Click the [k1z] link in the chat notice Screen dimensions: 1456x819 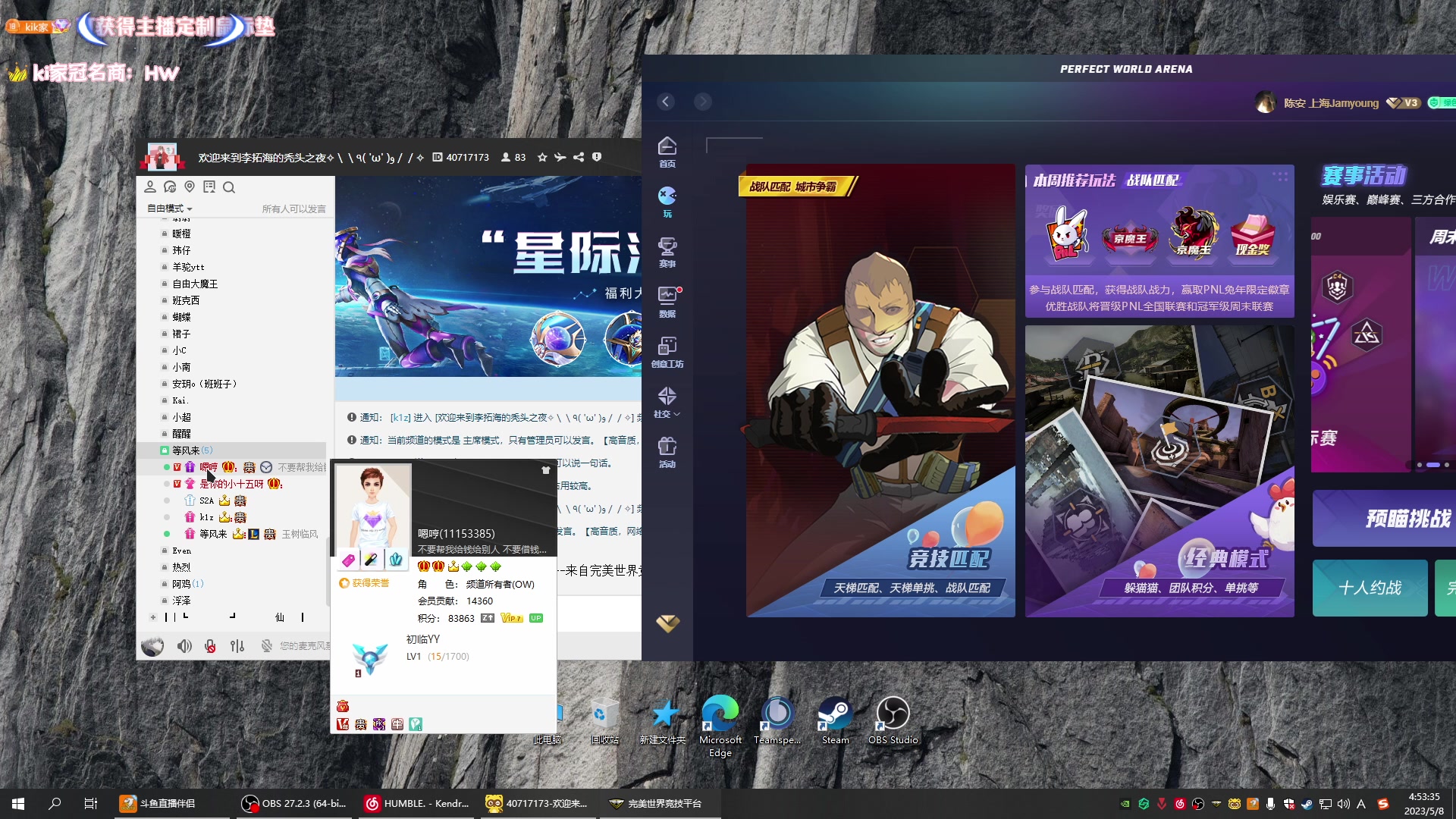tap(400, 418)
